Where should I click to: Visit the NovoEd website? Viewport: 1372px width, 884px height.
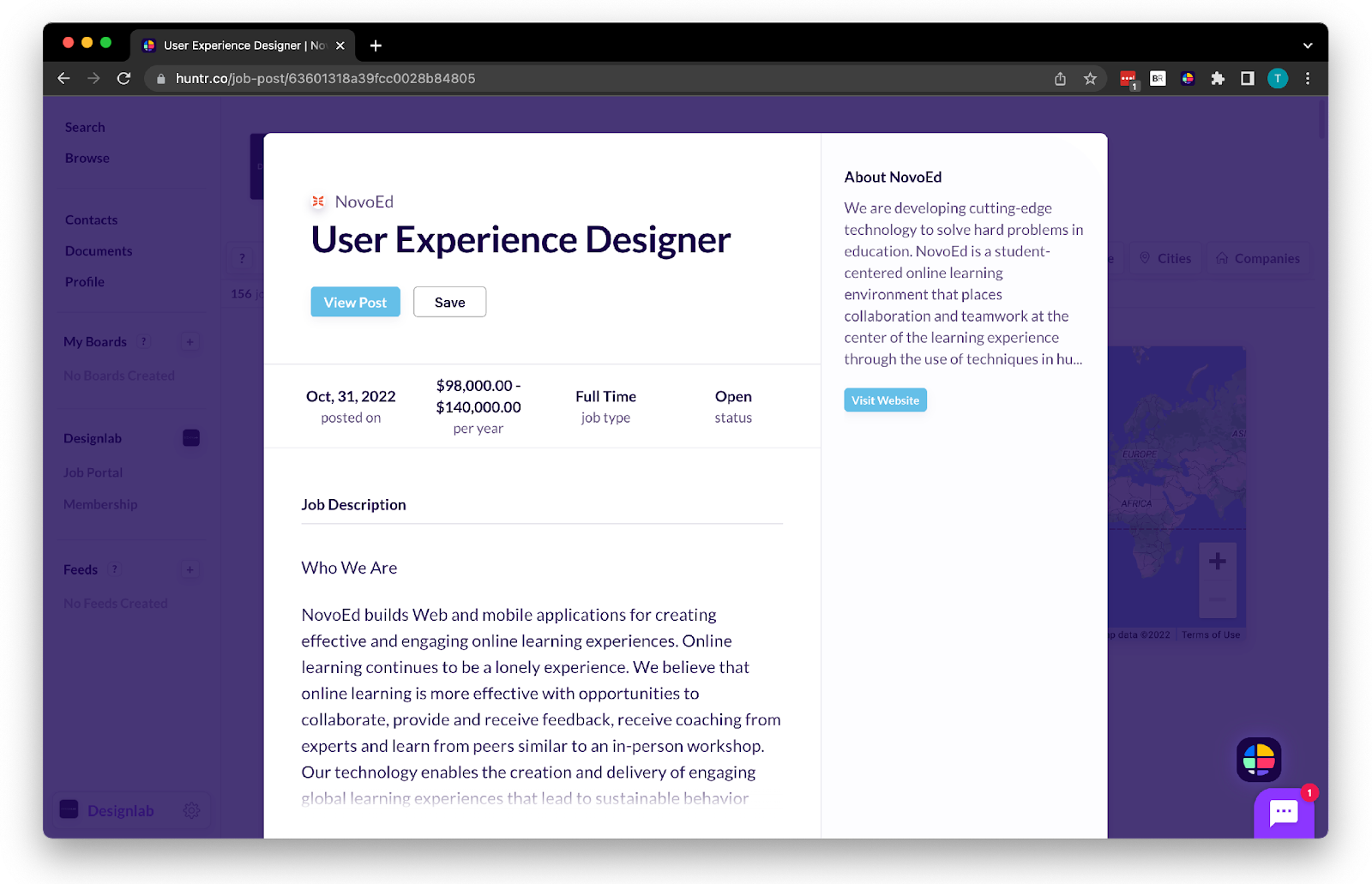885,400
